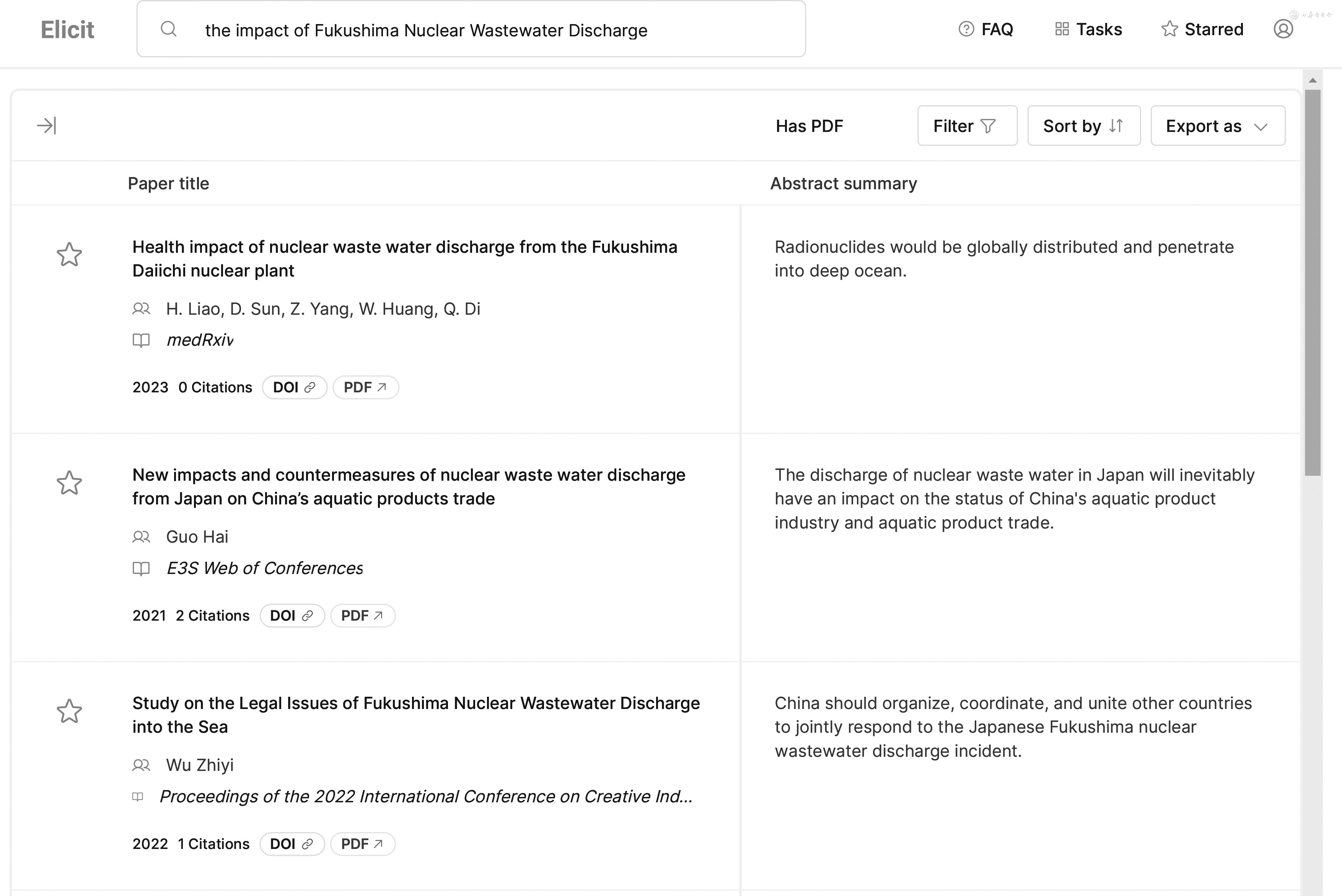Open the Sort by menu
This screenshot has height=896, width=1342.
[1084, 126]
